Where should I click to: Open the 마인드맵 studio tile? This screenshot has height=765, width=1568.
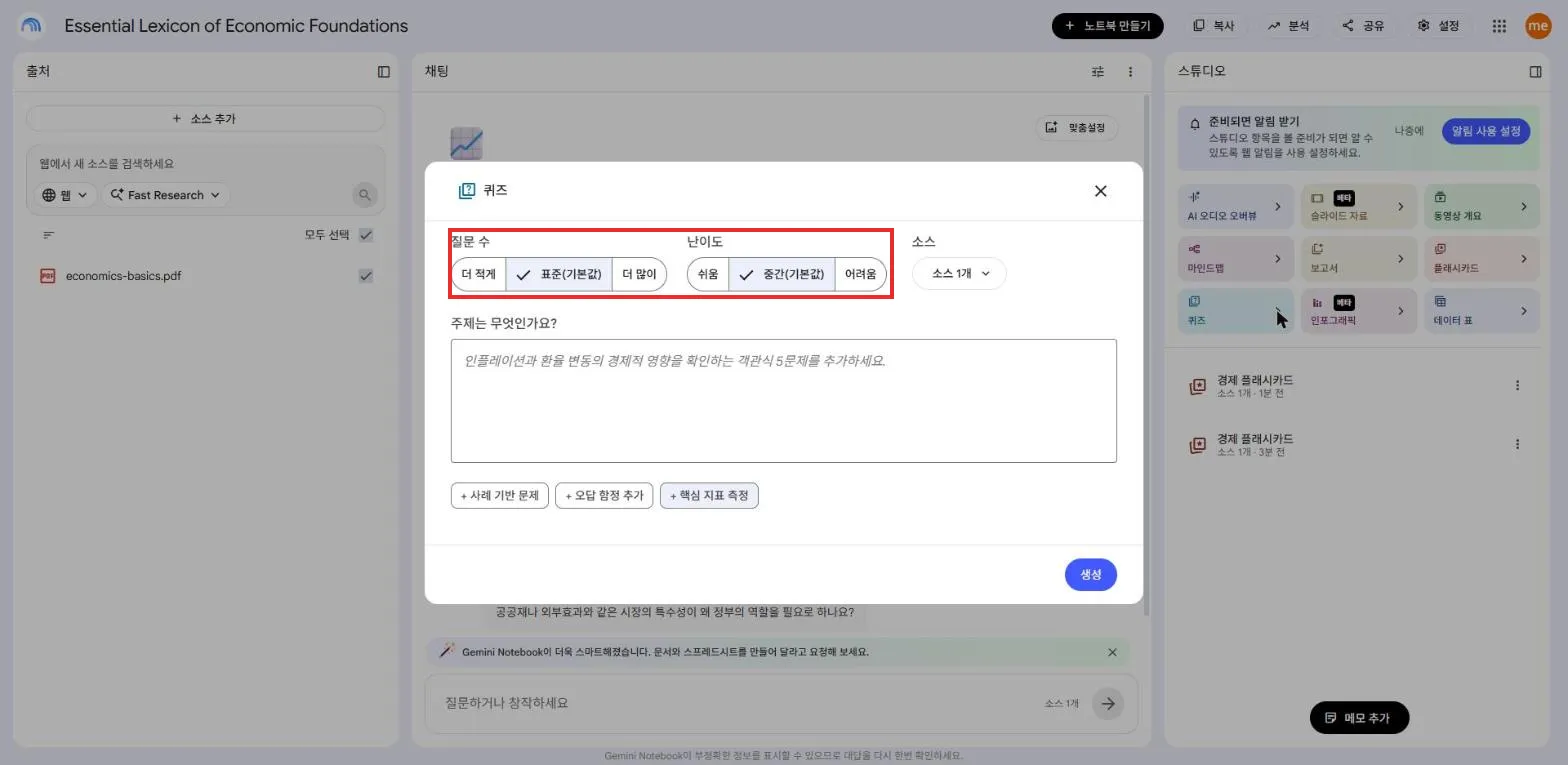[1236, 258]
